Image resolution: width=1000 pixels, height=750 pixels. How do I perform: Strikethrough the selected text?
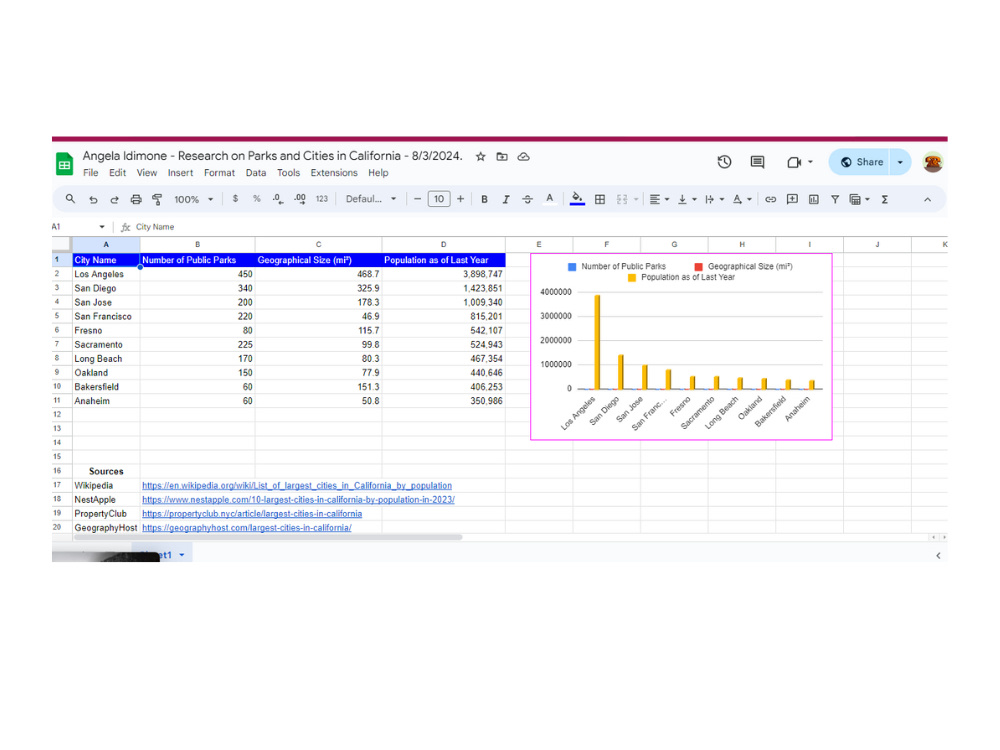pos(527,199)
